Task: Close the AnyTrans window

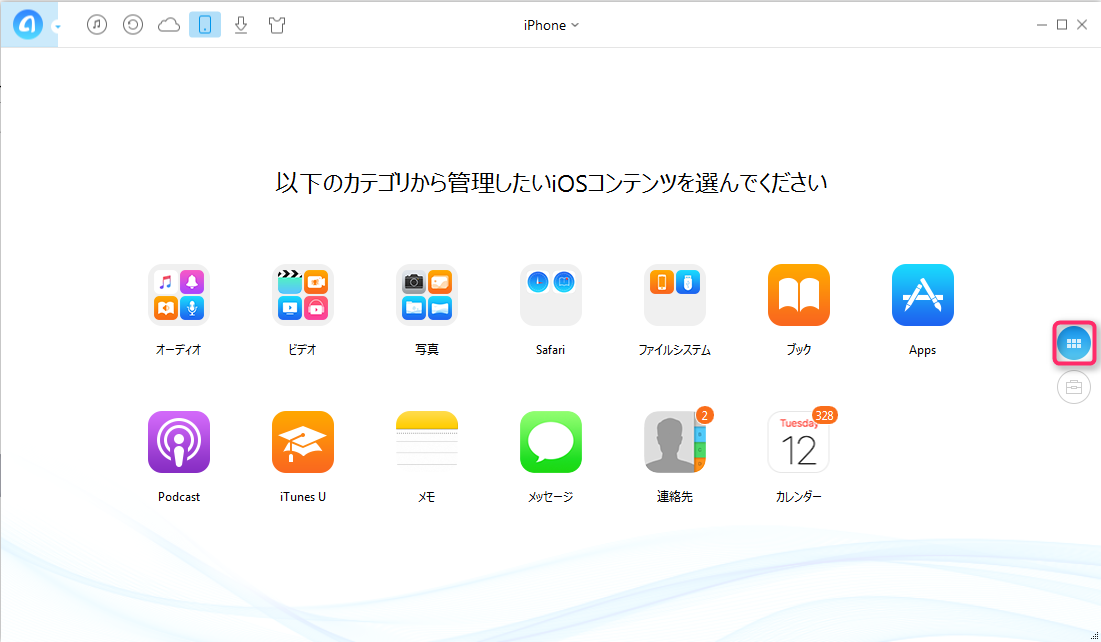Action: [x=1083, y=25]
